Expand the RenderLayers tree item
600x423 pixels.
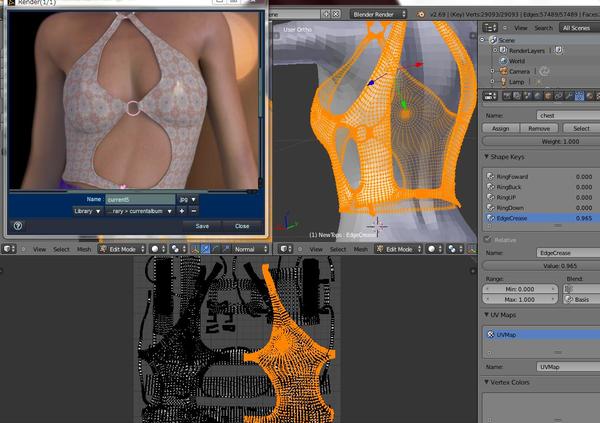pos(495,50)
